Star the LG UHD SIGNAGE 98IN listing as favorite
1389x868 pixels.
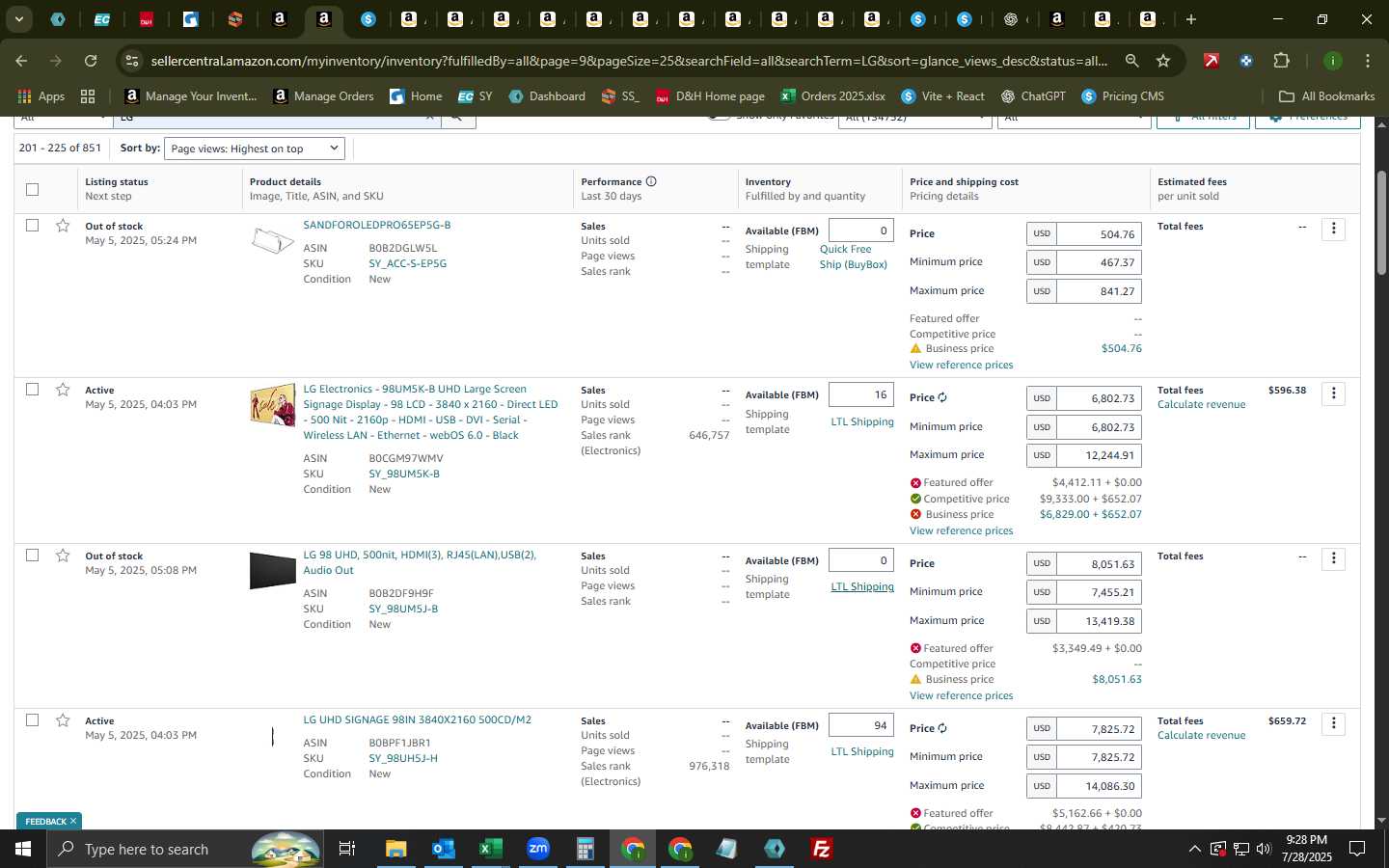point(63,720)
